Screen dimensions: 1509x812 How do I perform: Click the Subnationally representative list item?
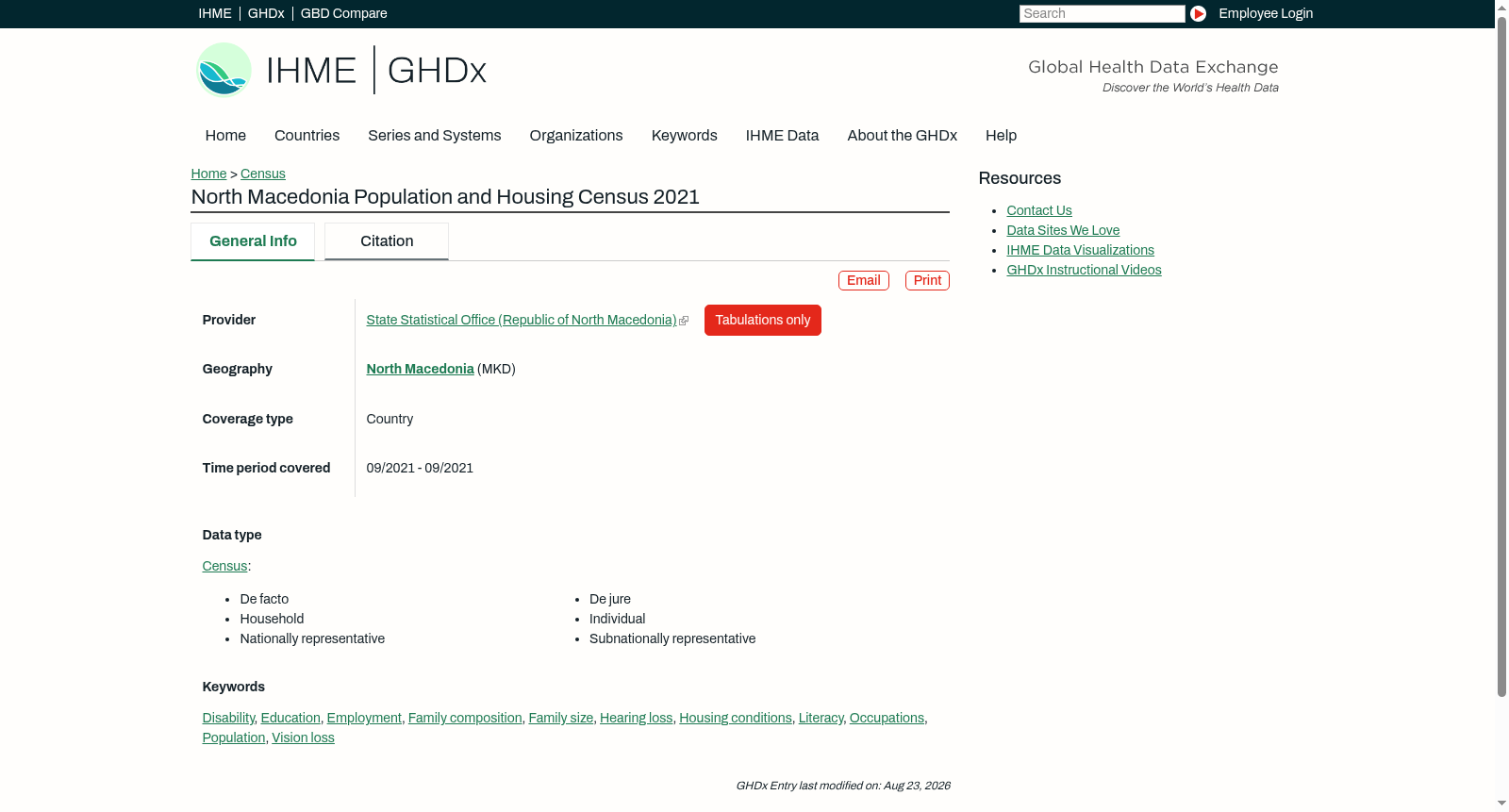pos(672,638)
